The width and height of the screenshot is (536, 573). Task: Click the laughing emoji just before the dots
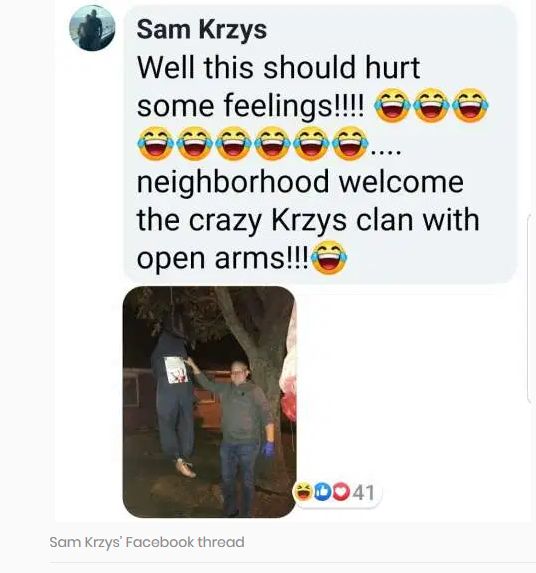[x=350, y=143]
